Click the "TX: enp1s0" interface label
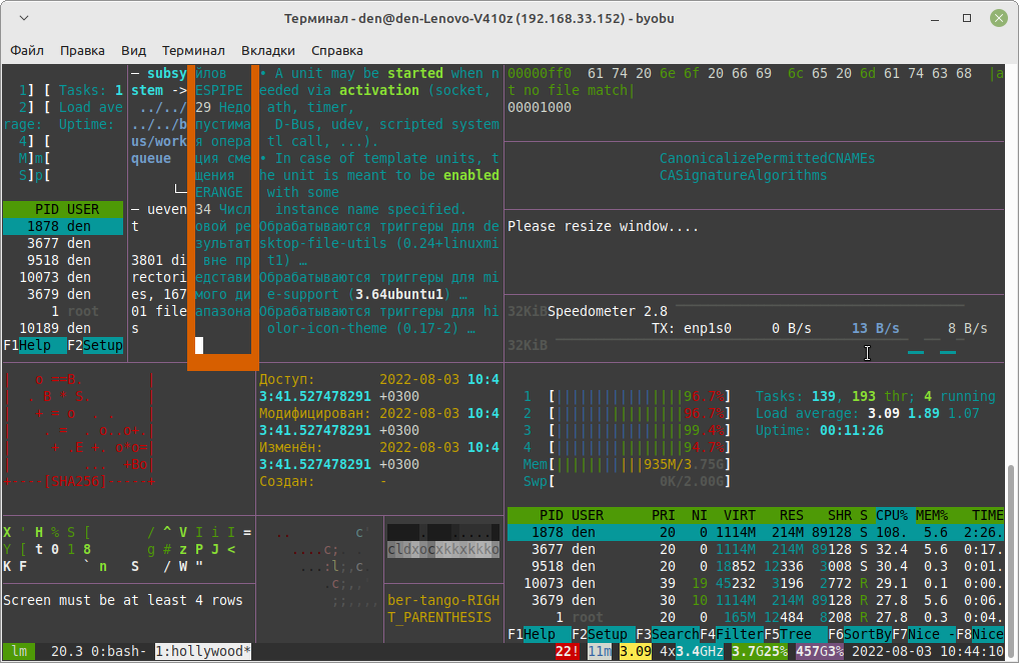Image resolution: width=1019 pixels, height=663 pixels. click(x=691, y=328)
